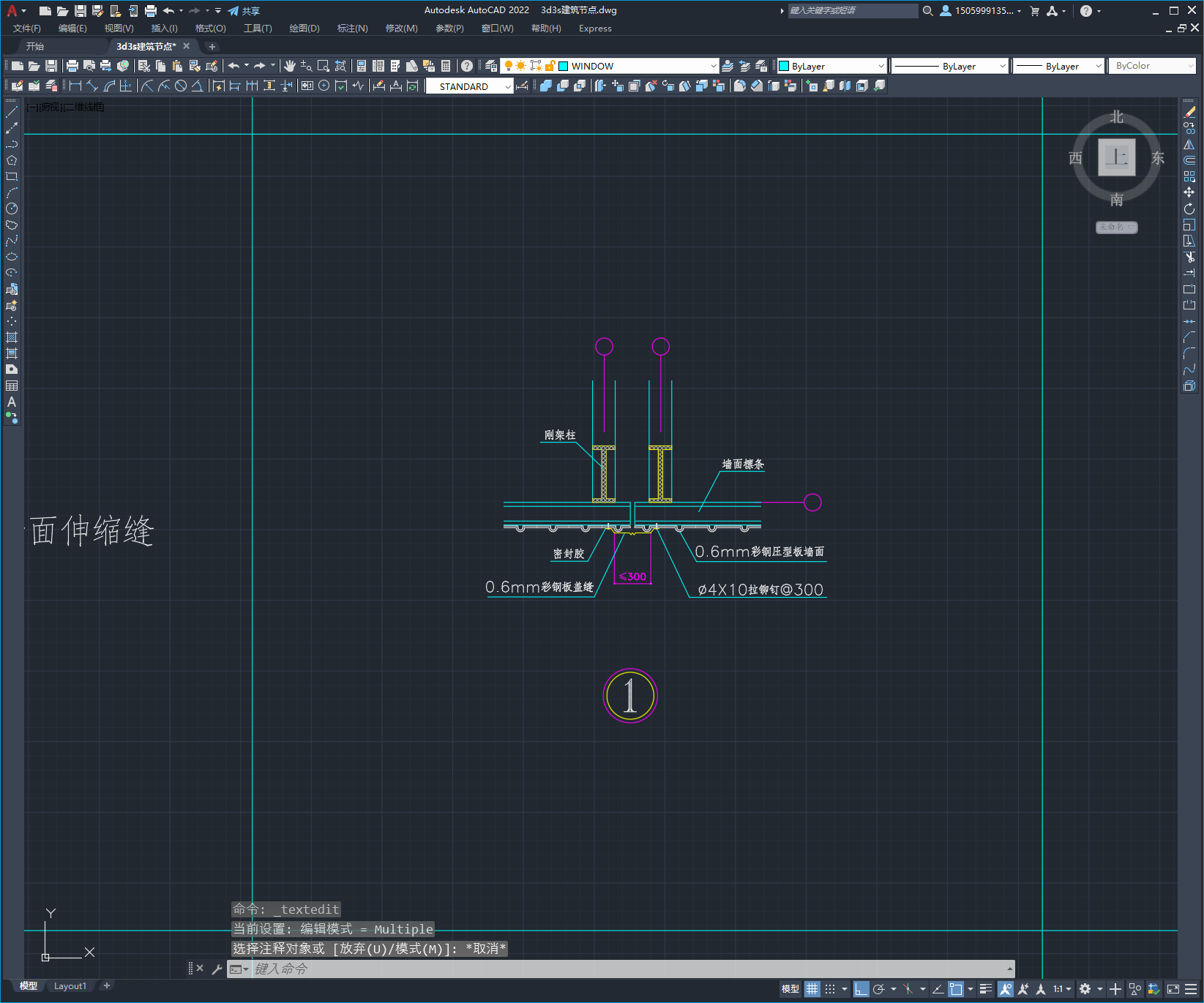1204x1003 pixels.
Task: Click the Cut to clipboard icon
Action: tap(144, 66)
